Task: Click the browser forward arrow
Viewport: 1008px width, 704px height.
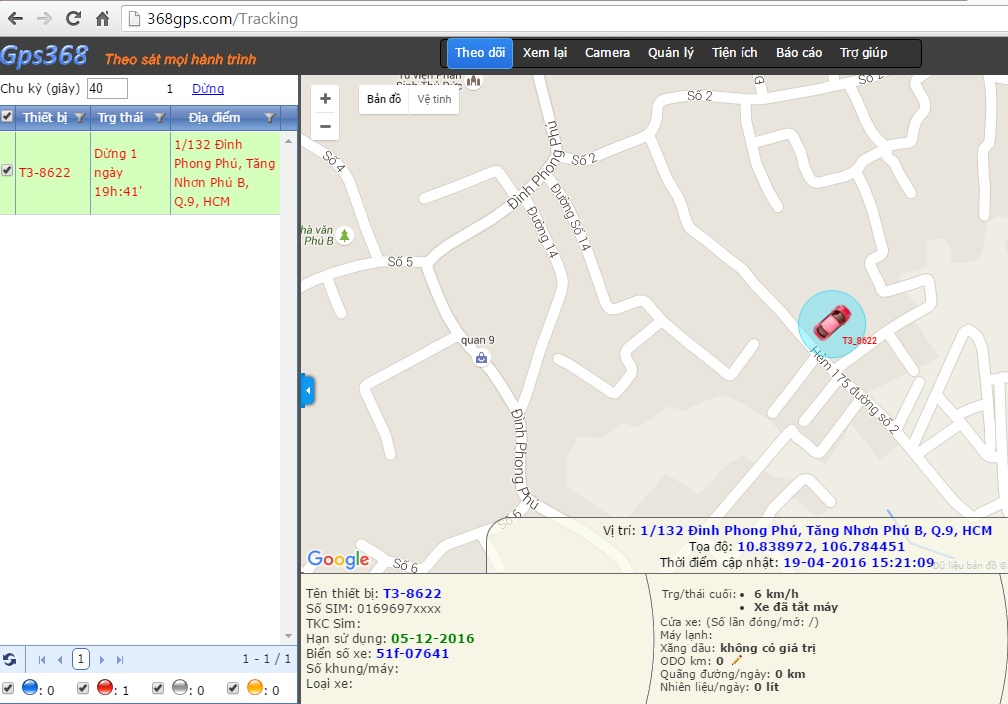Action: pyautogui.click(x=44, y=19)
